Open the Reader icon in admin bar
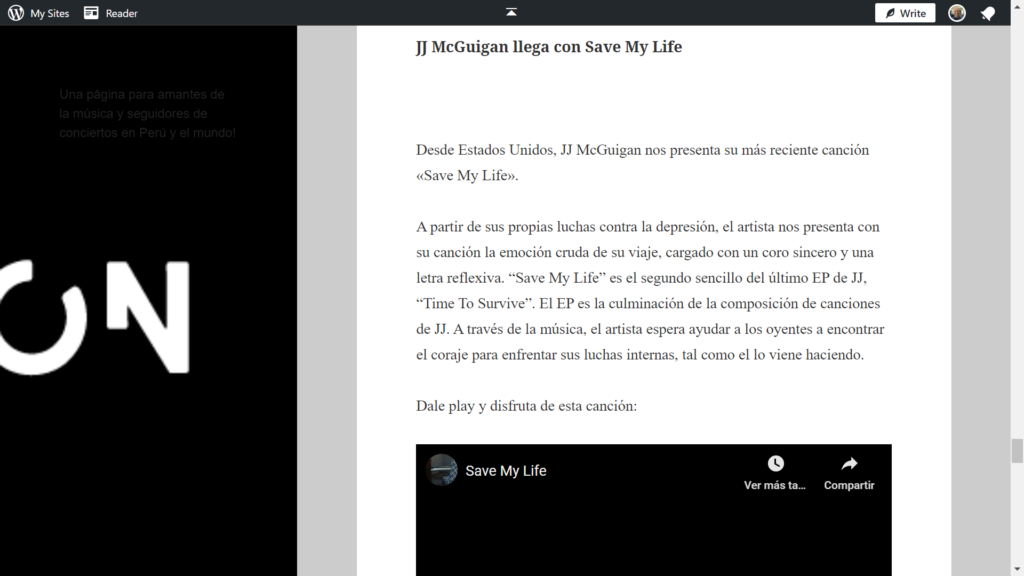The width and height of the screenshot is (1024, 576). click(91, 13)
